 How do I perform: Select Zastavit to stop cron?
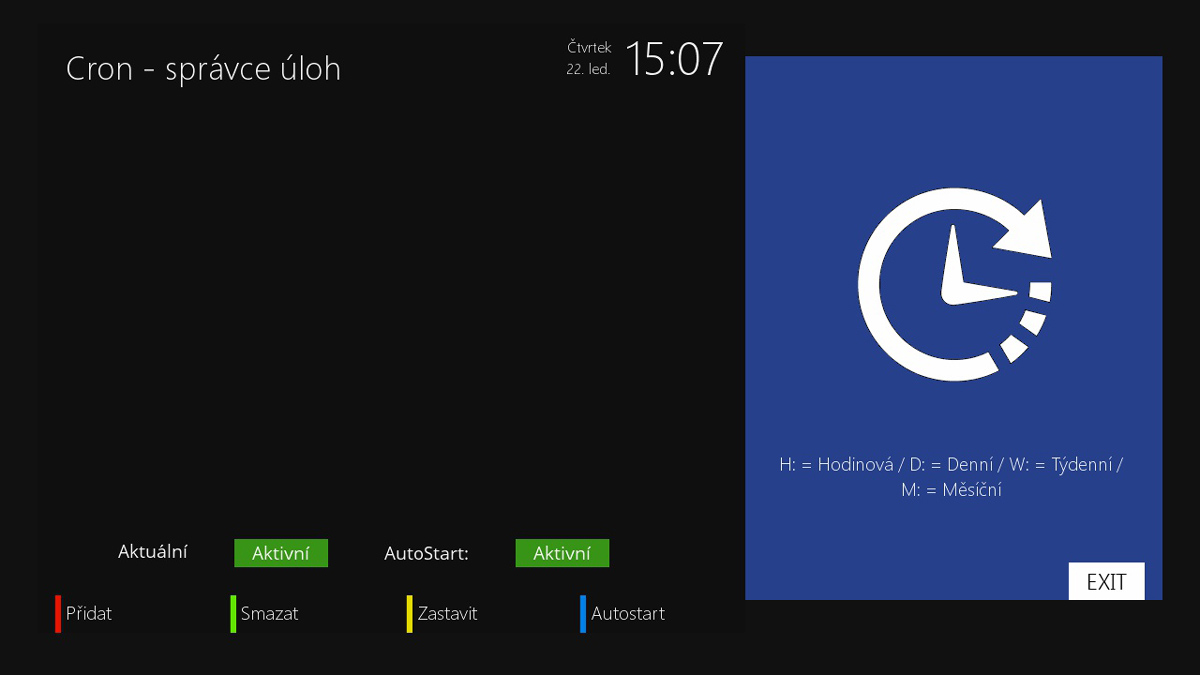(x=448, y=614)
